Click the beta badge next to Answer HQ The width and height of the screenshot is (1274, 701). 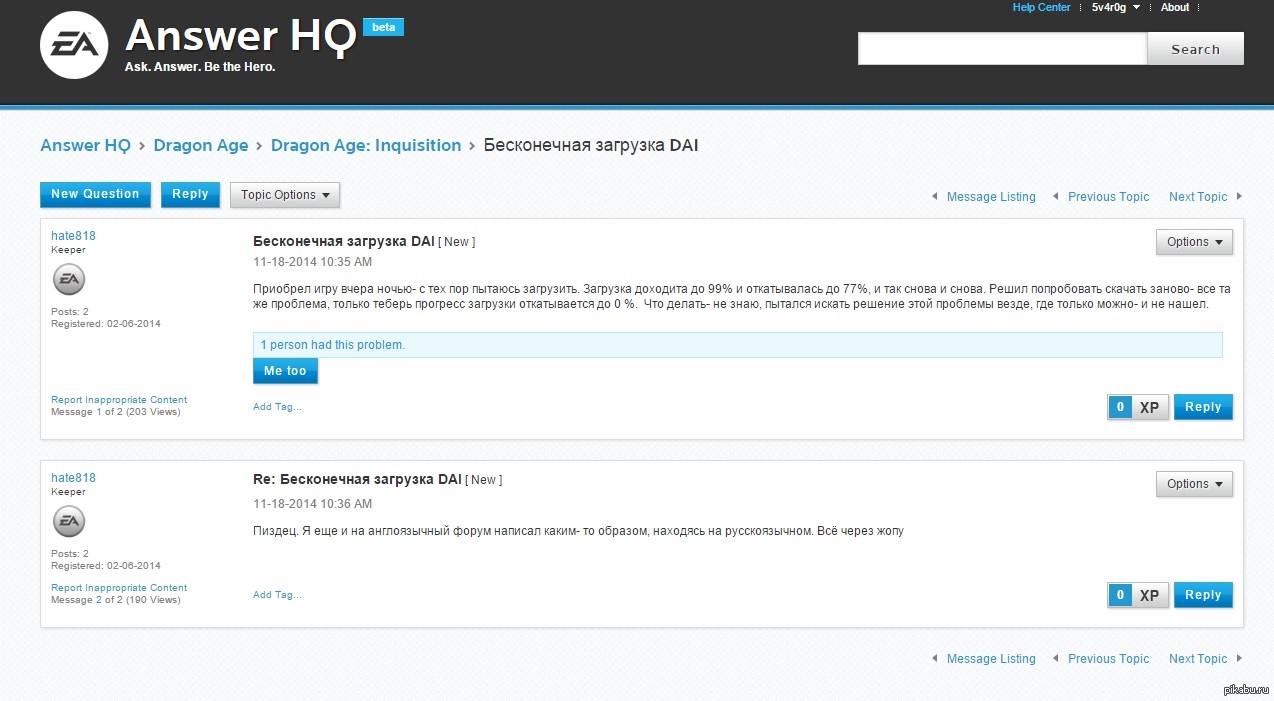tap(383, 27)
